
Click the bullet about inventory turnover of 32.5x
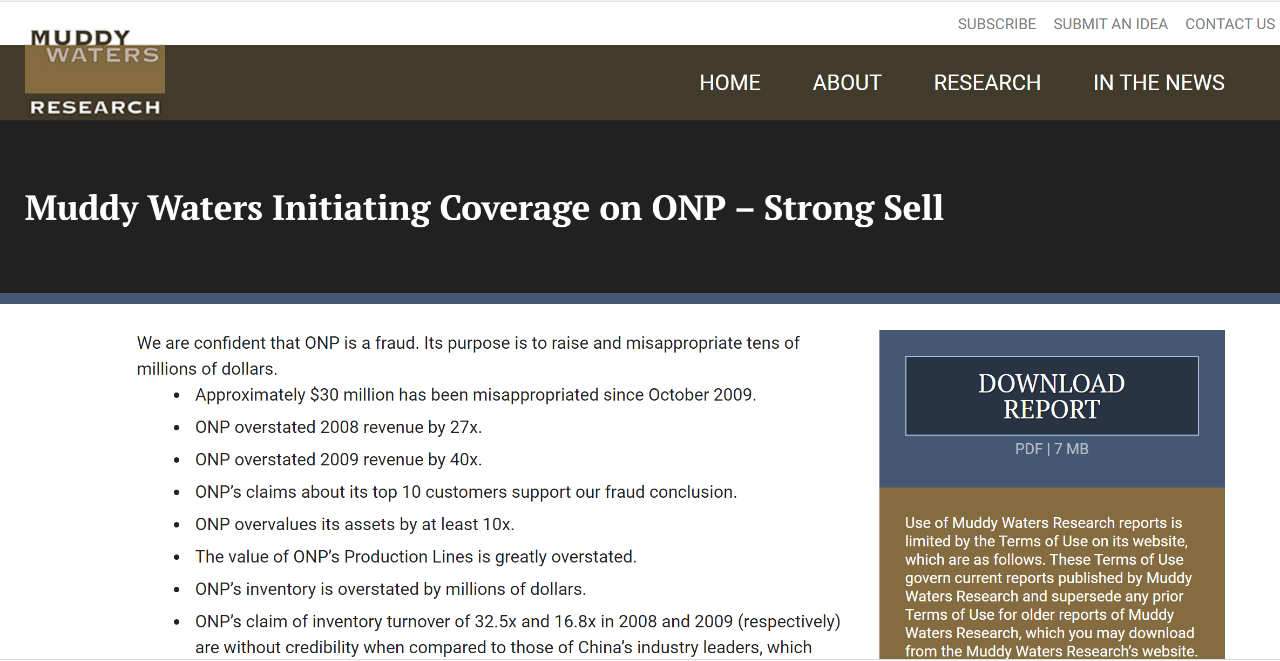point(517,634)
